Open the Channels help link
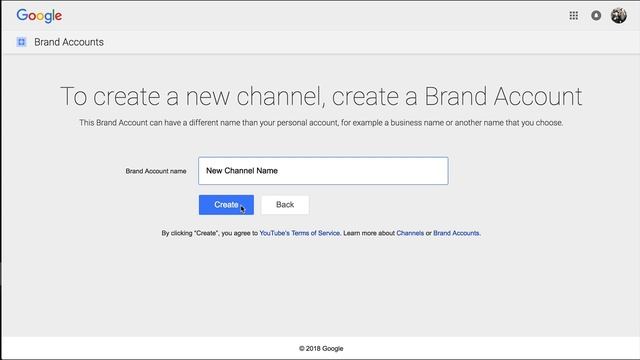This screenshot has height=360, width=640. pyautogui.click(x=410, y=233)
